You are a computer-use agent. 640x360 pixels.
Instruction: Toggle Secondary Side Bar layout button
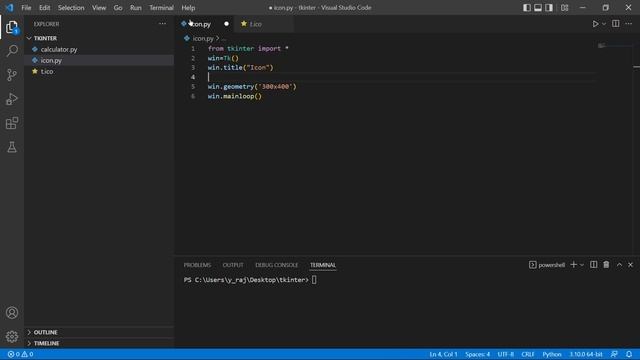(x=549, y=7)
